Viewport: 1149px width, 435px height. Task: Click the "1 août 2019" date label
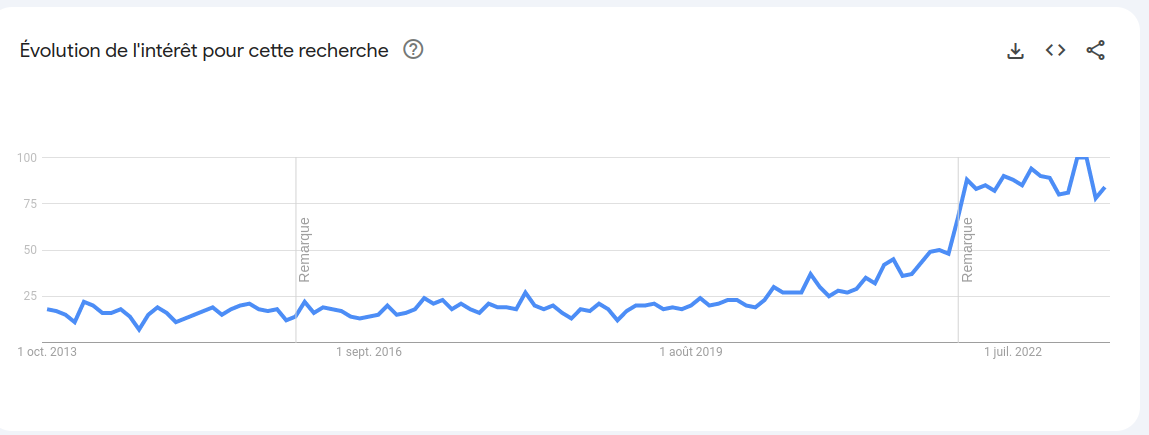691,352
